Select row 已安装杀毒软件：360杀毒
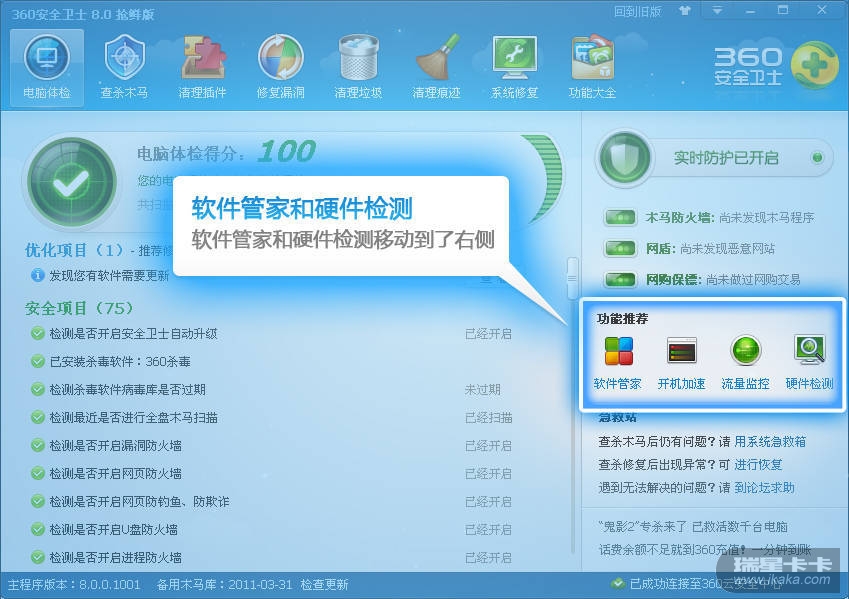 click(271, 361)
